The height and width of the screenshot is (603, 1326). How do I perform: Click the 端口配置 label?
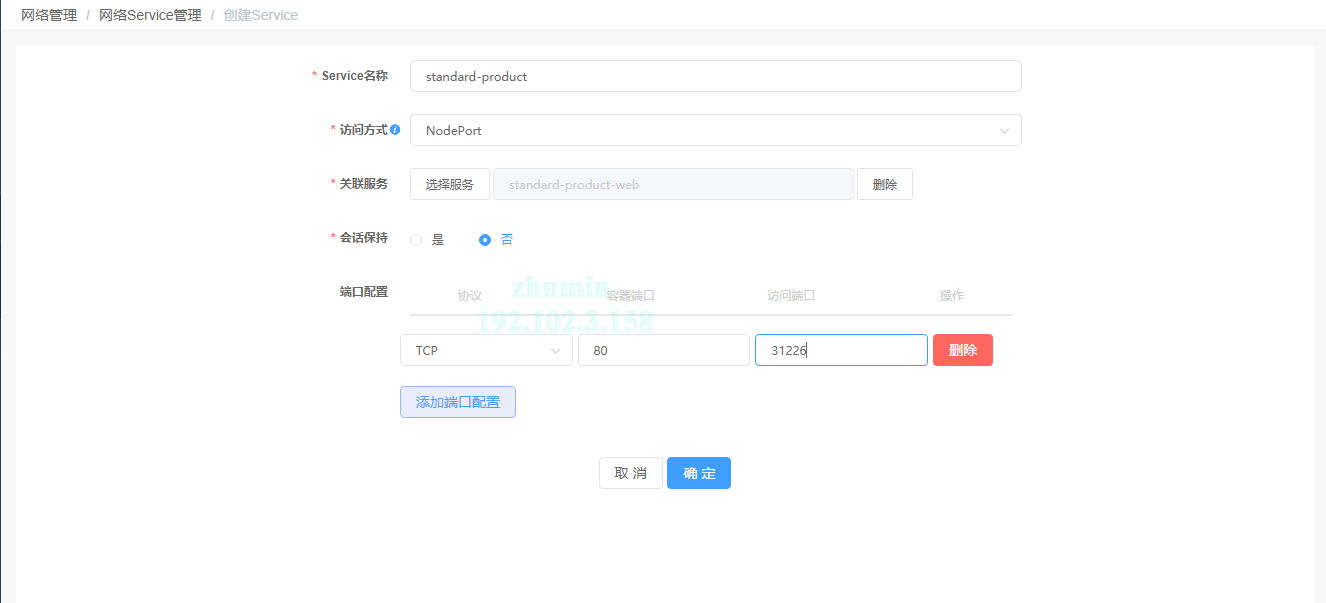coord(364,292)
